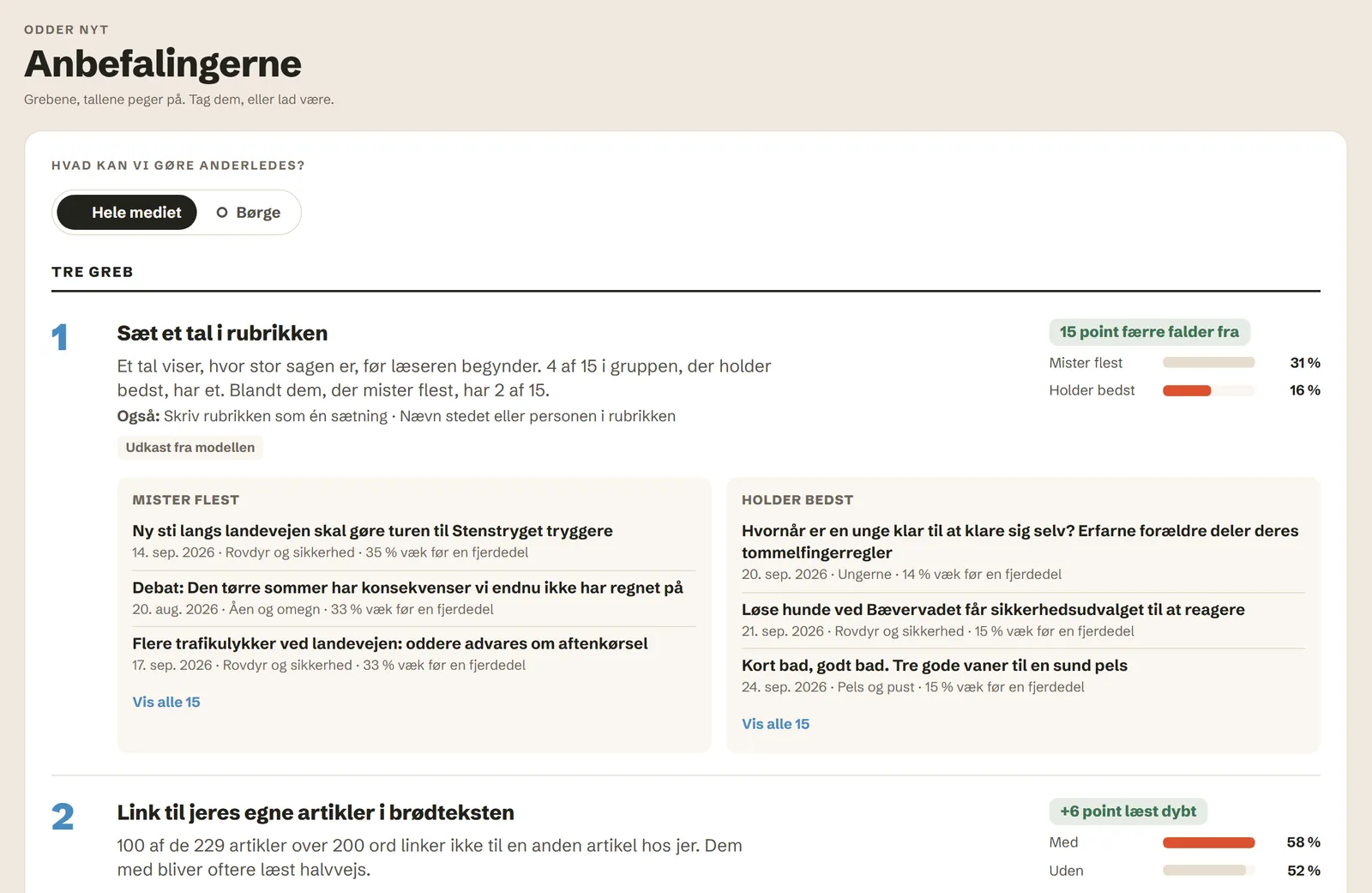Screen dimensions: 1372x893
Task: Click the Uden 52 % bar
Action: pos(1208,870)
